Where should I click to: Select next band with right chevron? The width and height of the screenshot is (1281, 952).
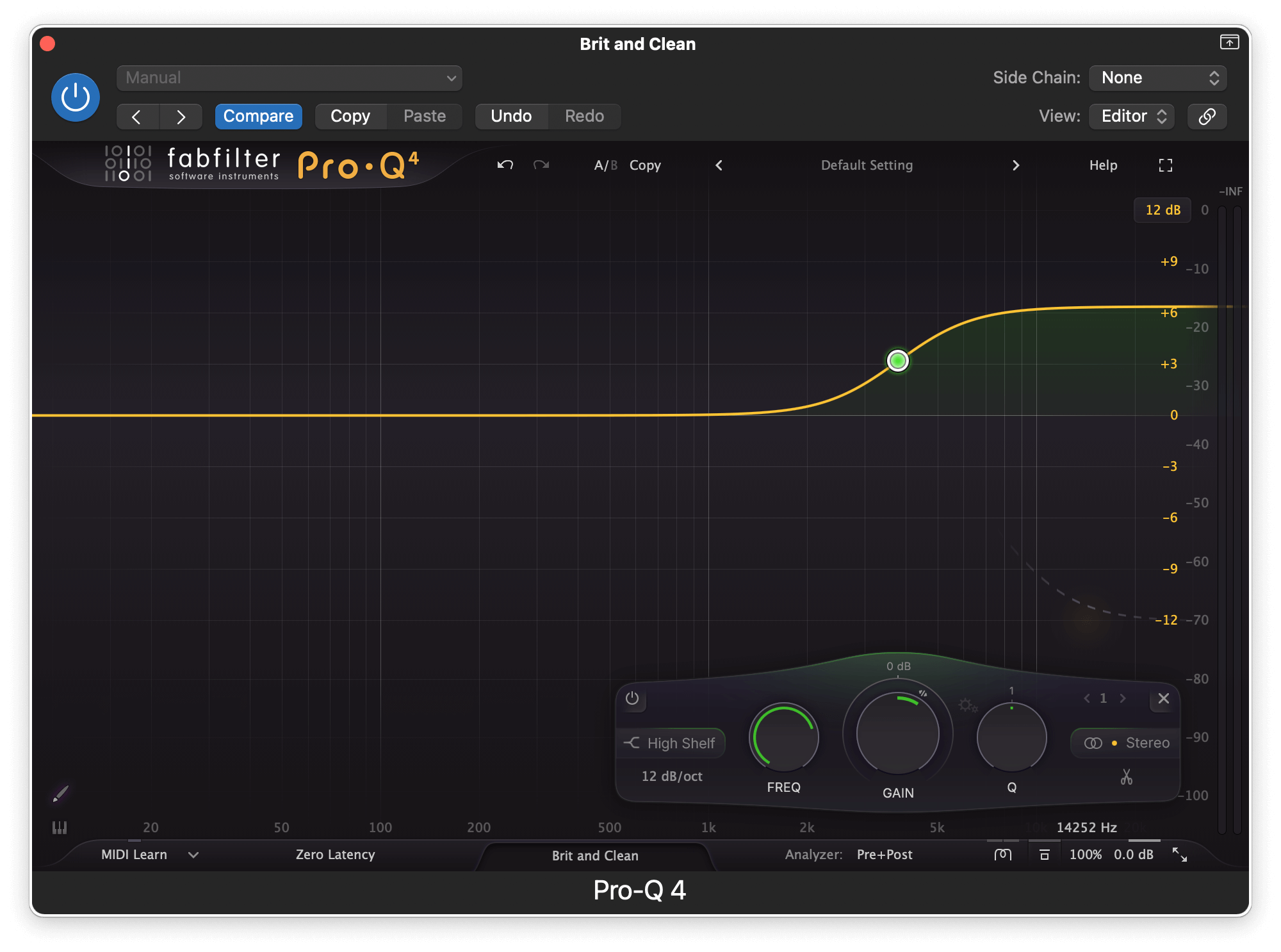pyautogui.click(x=1122, y=698)
